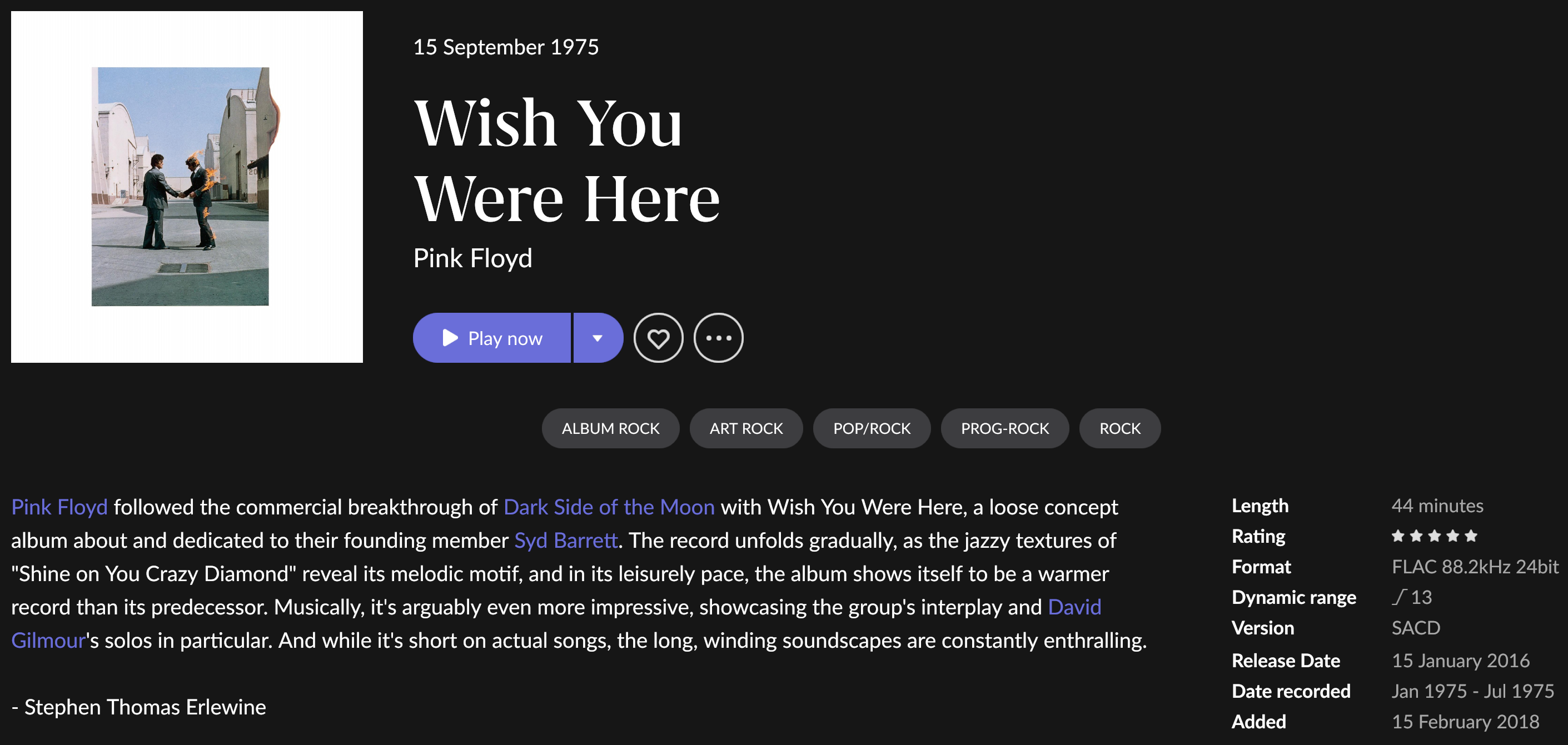Open the three-dots more options menu

tap(718, 338)
